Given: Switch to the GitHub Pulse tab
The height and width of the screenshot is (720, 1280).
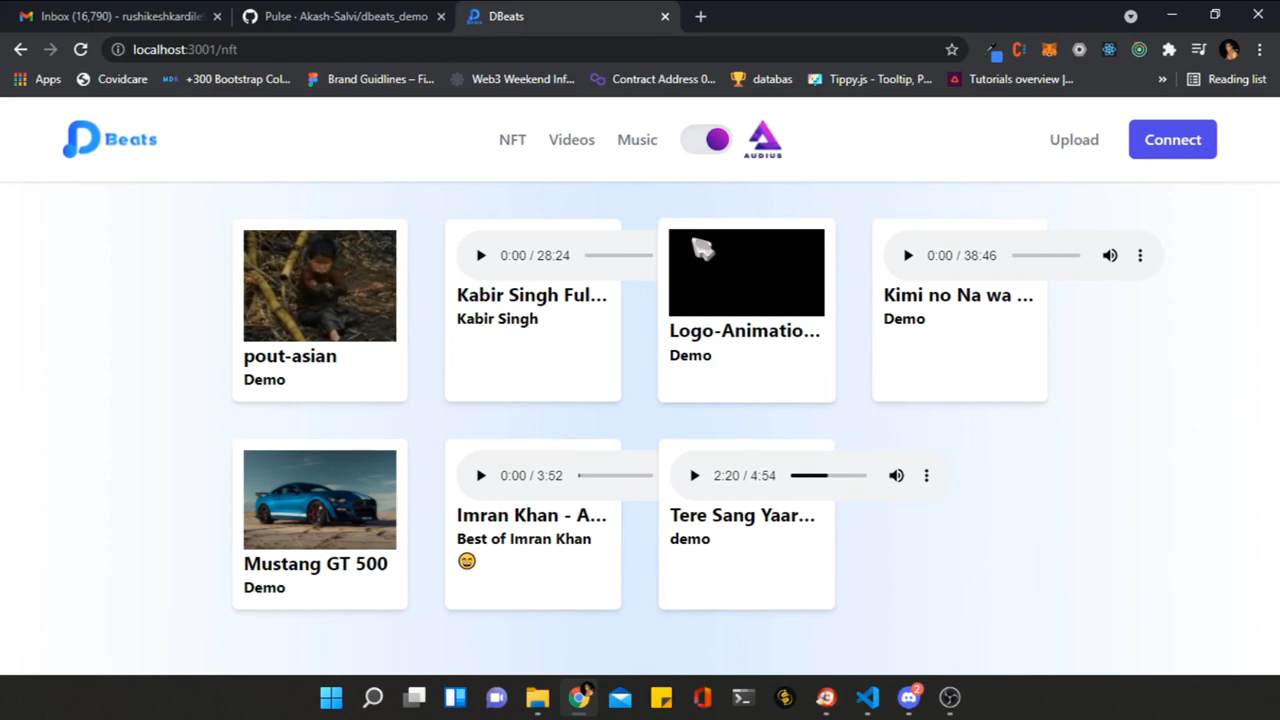Looking at the screenshot, I should tap(344, 17).
